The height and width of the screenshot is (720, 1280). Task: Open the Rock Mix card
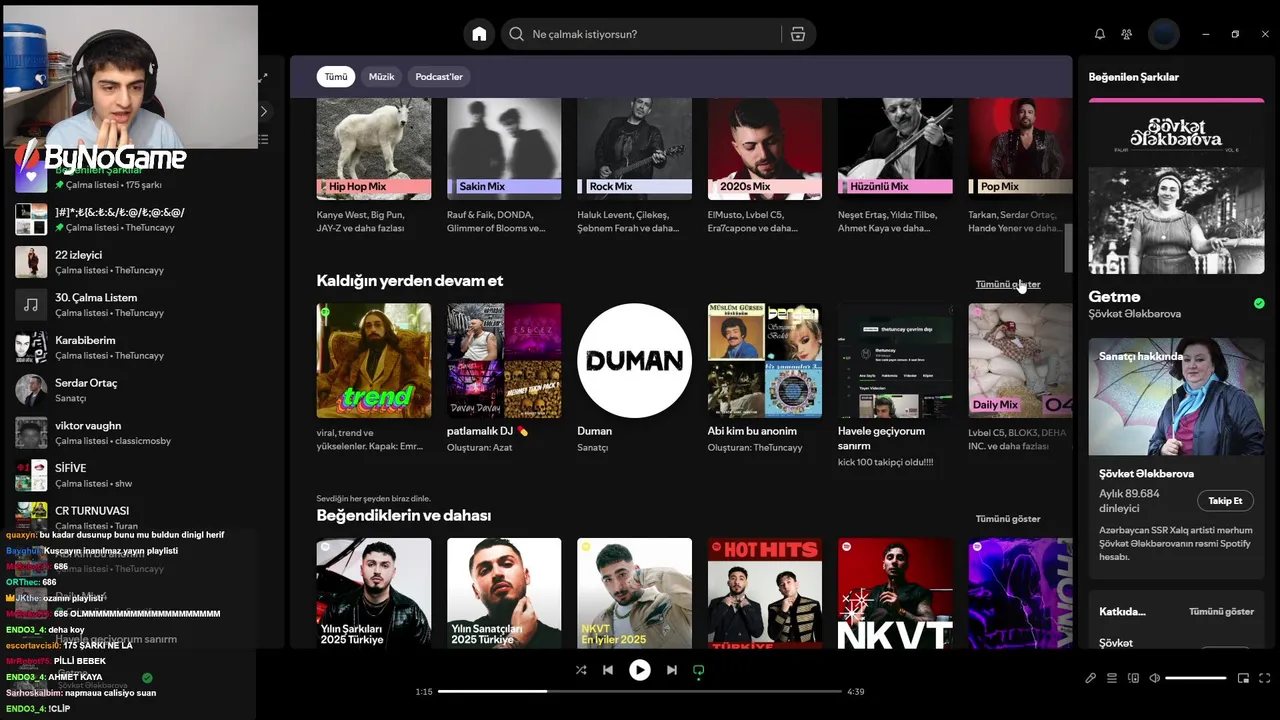634,166
